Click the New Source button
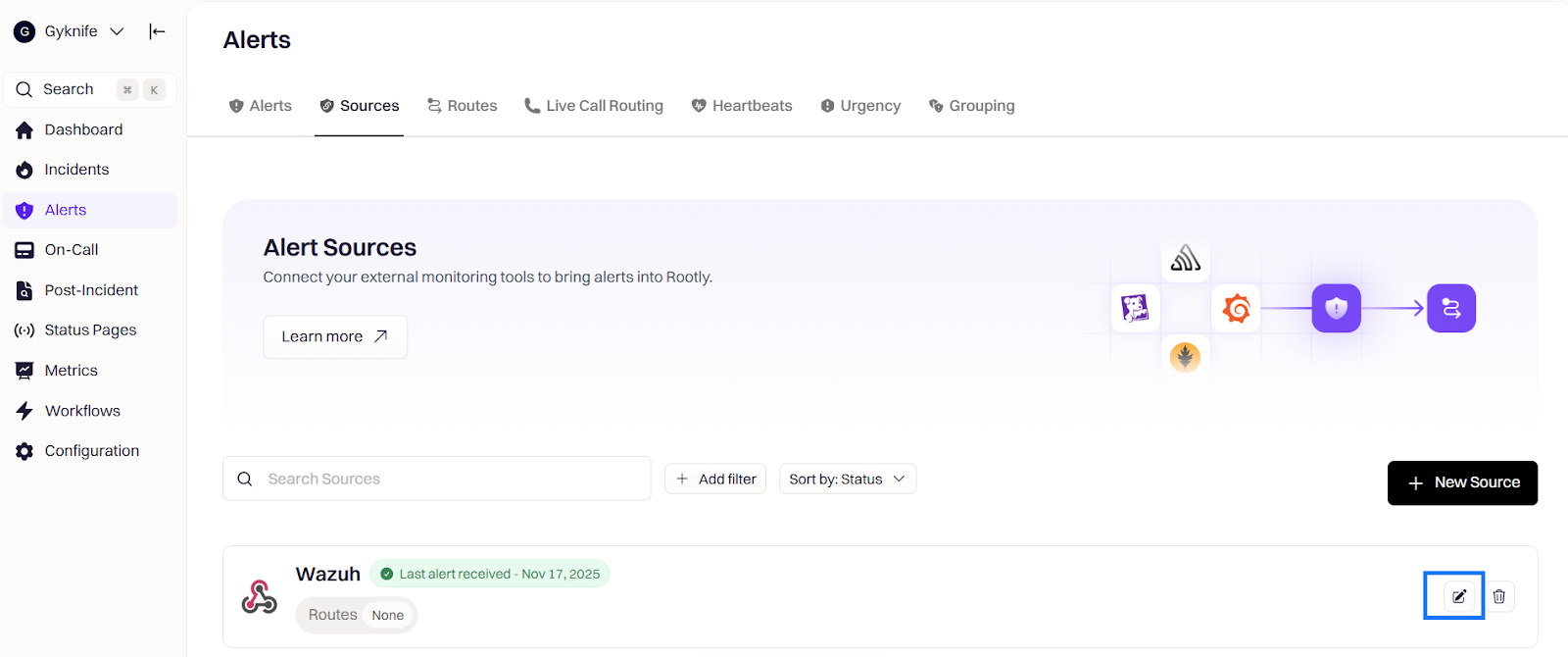The width and height of the screenshot is (1568, 657). click(x=1462, y=482)
